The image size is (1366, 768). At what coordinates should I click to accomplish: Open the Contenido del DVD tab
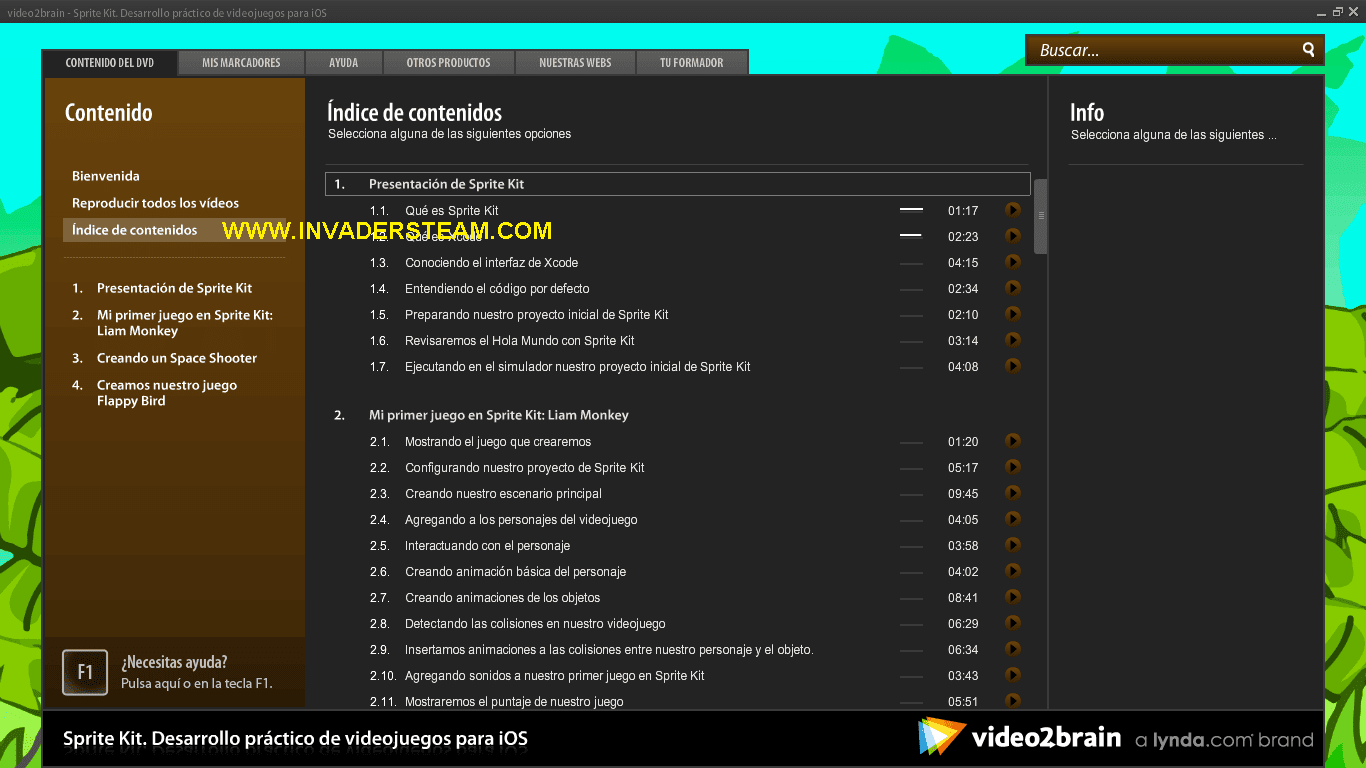coord(110,62)
